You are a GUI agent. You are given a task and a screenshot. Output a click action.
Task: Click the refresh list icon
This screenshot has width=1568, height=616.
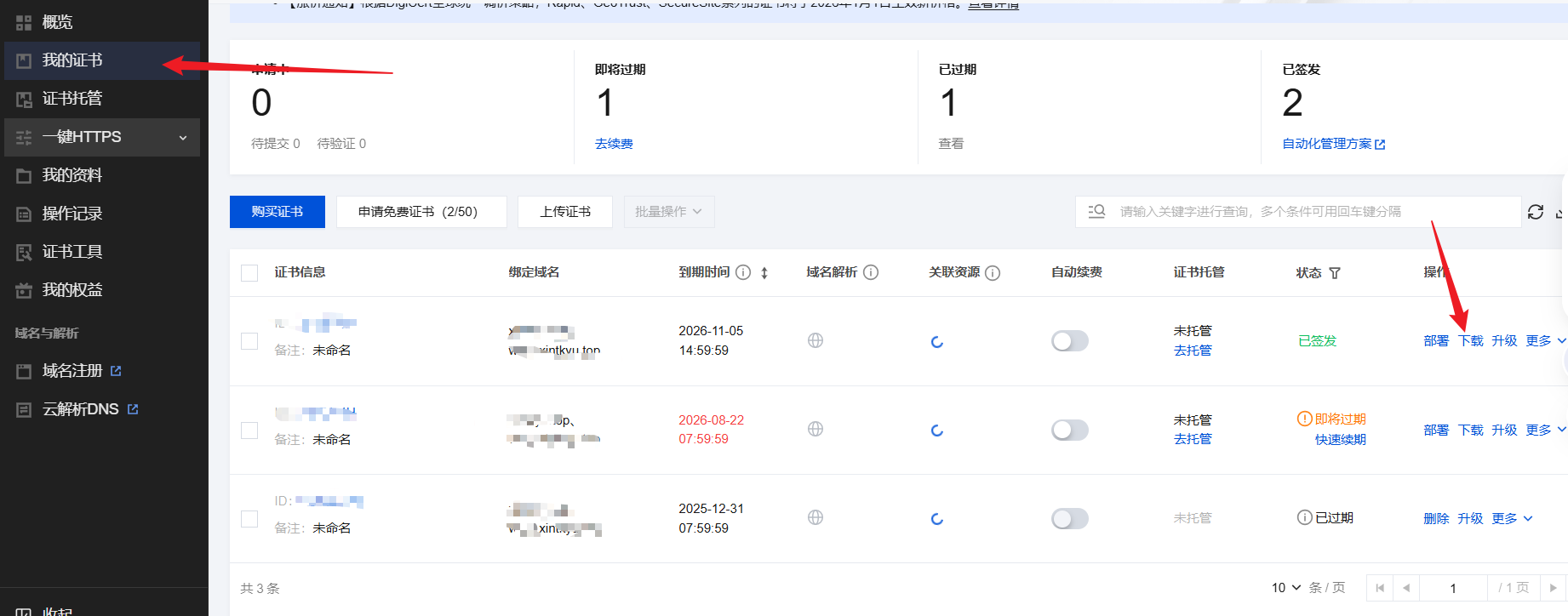pos(1536,212)
